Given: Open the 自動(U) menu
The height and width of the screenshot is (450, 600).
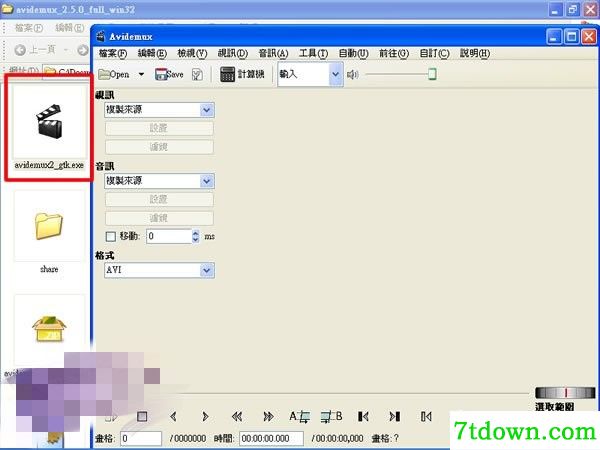Looking at the screenshot, I should point(354,53).
